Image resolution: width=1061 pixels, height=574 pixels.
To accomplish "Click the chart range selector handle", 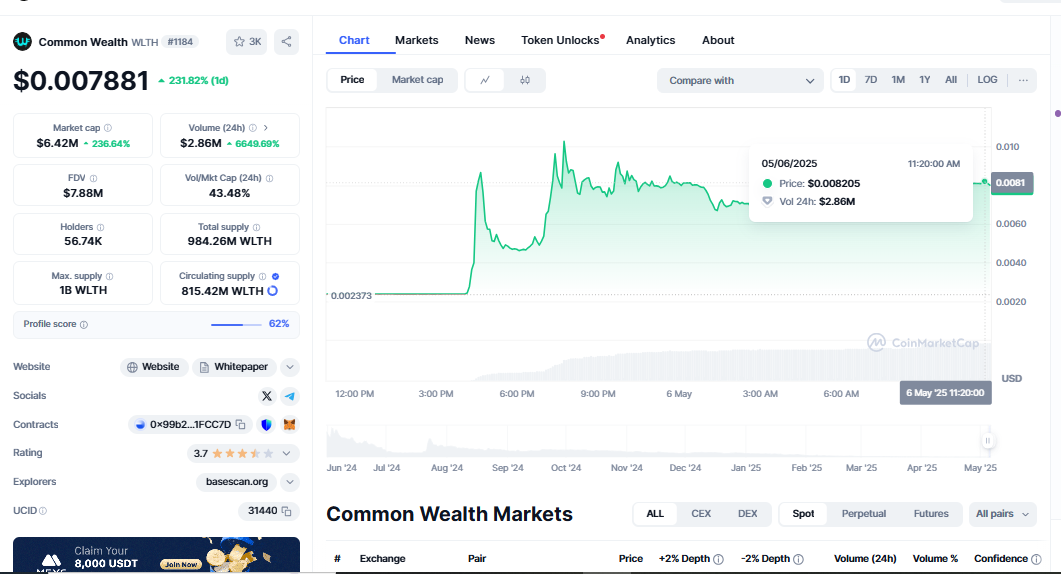I will click(988, 441).
